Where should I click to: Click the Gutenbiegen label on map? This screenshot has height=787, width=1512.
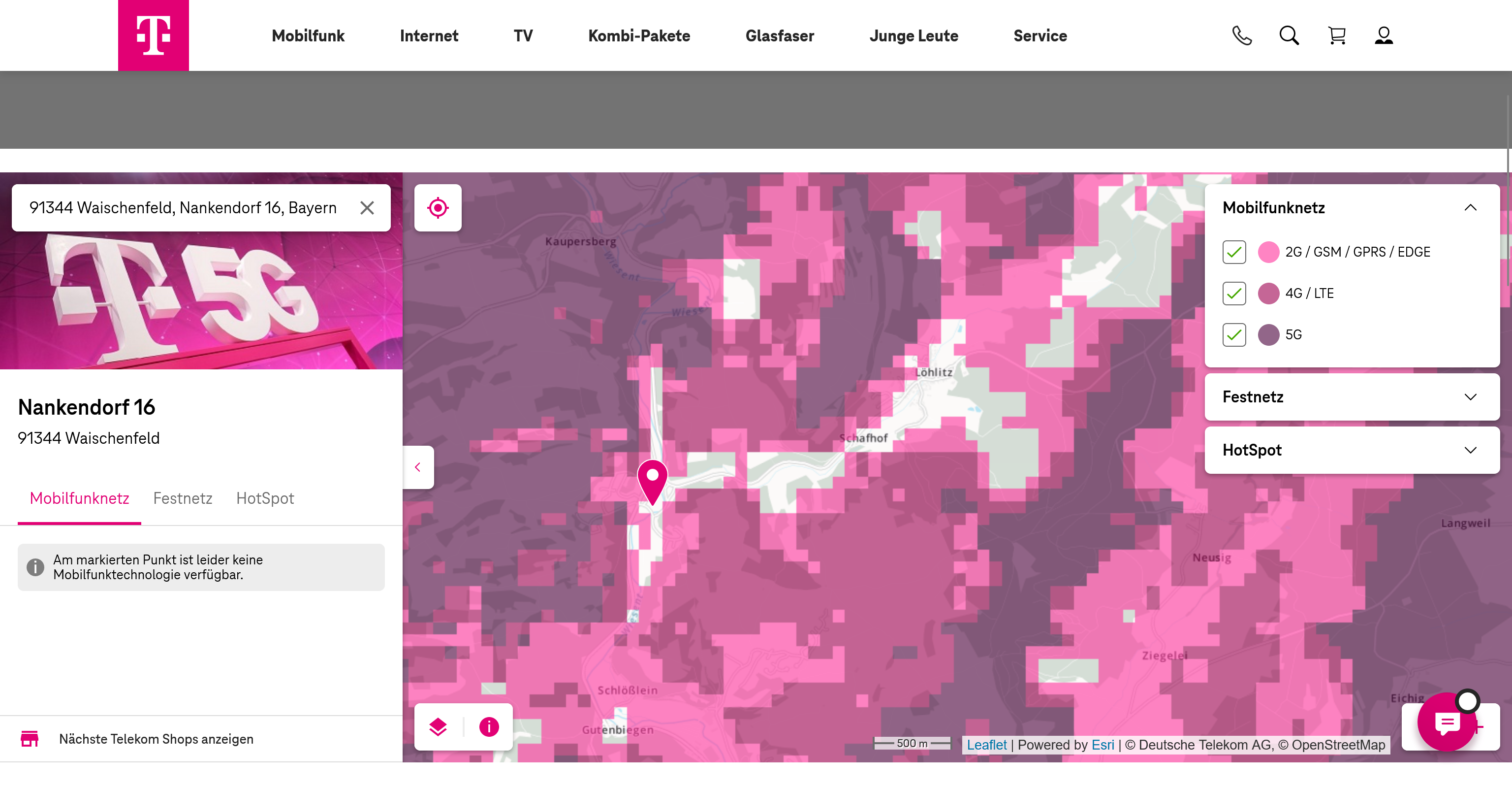(x=618, y=730)
